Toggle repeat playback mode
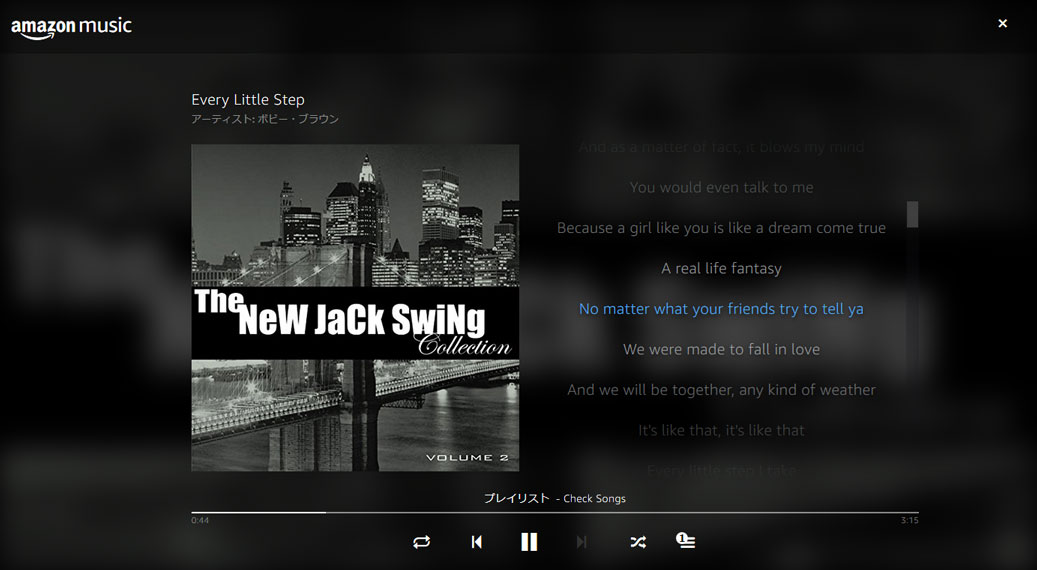 421,542
